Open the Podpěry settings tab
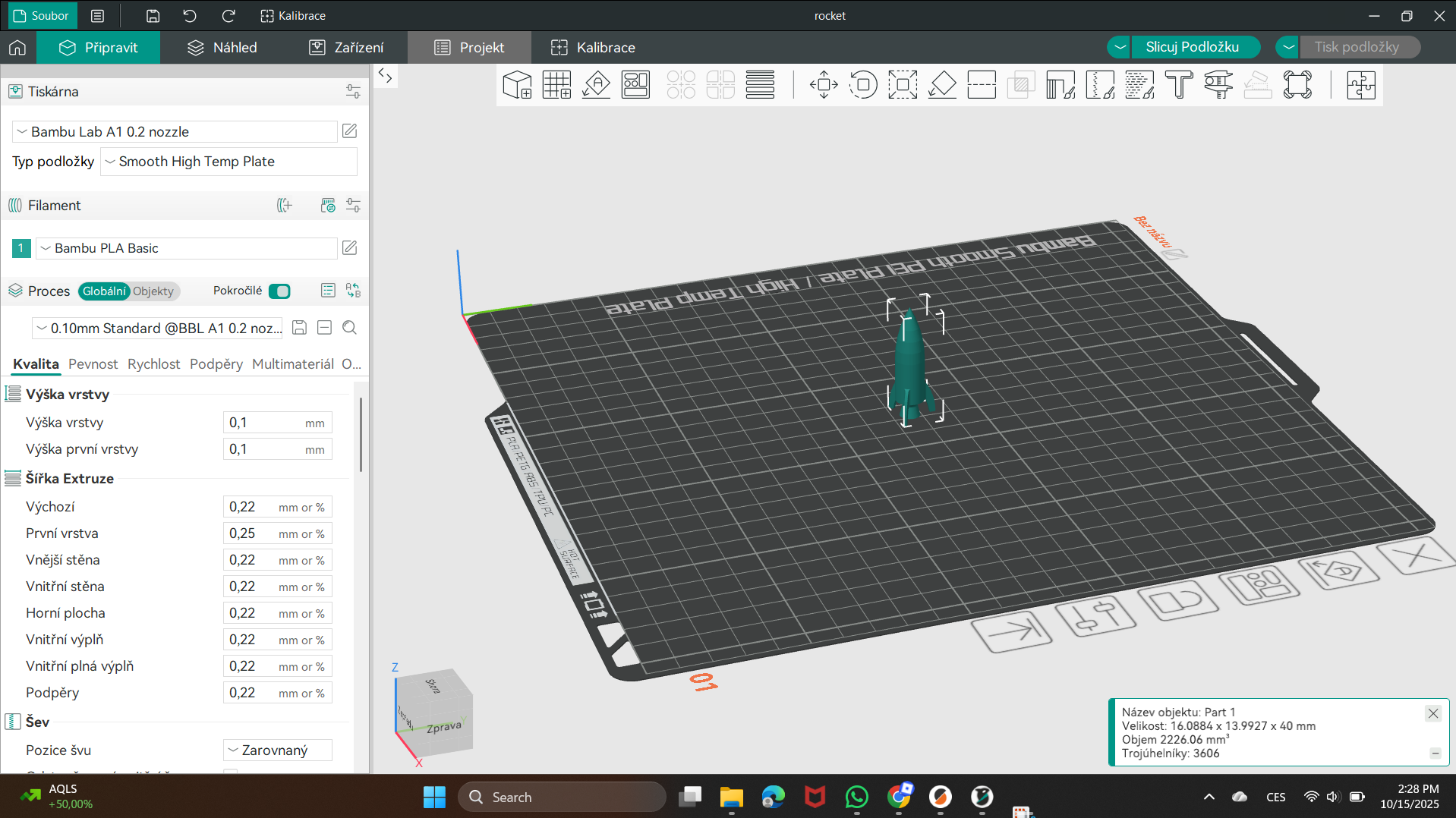 [x=216, y=364]
